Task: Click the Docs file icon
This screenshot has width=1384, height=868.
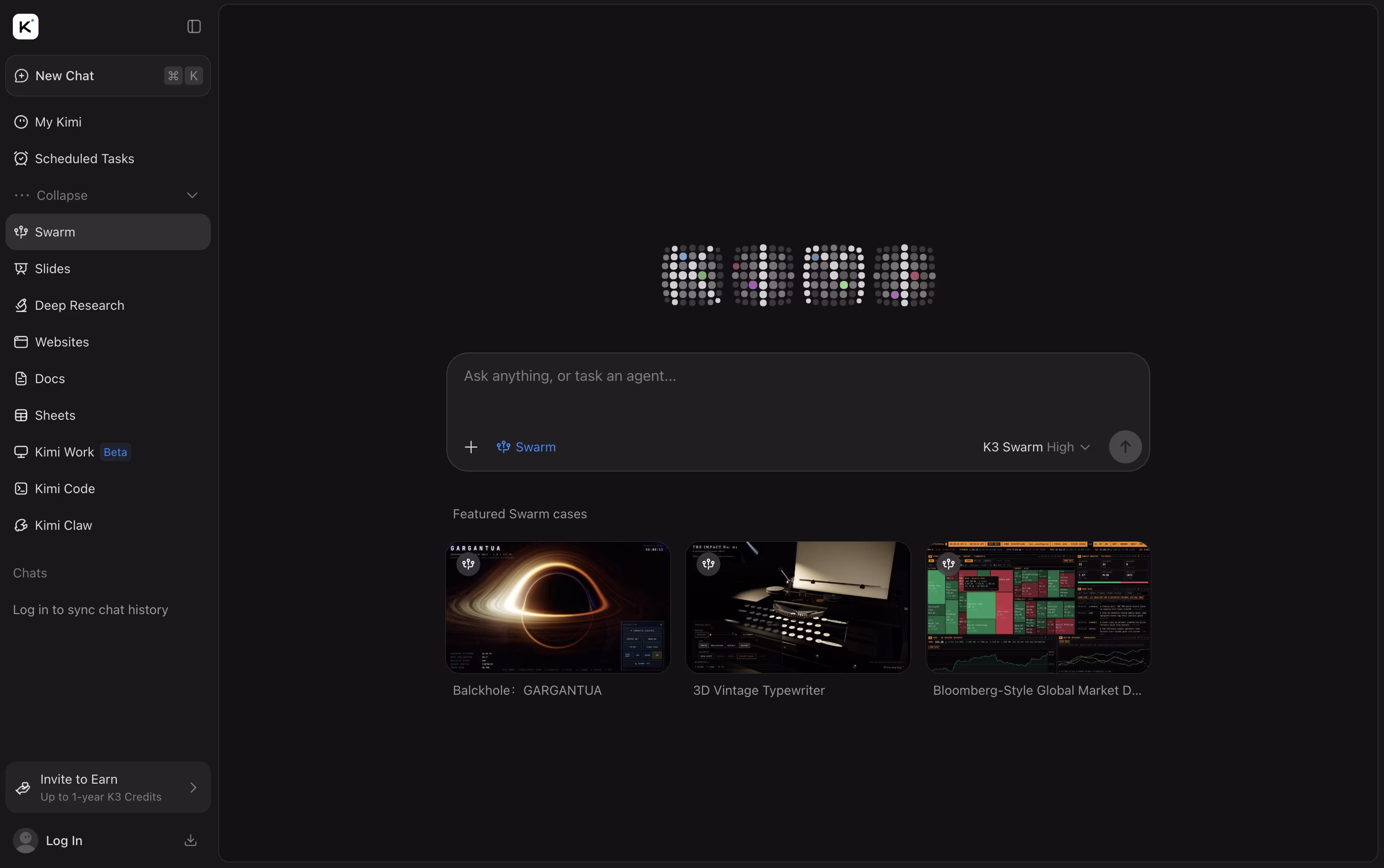Action: pyautogui.click(x=21, y=379)
